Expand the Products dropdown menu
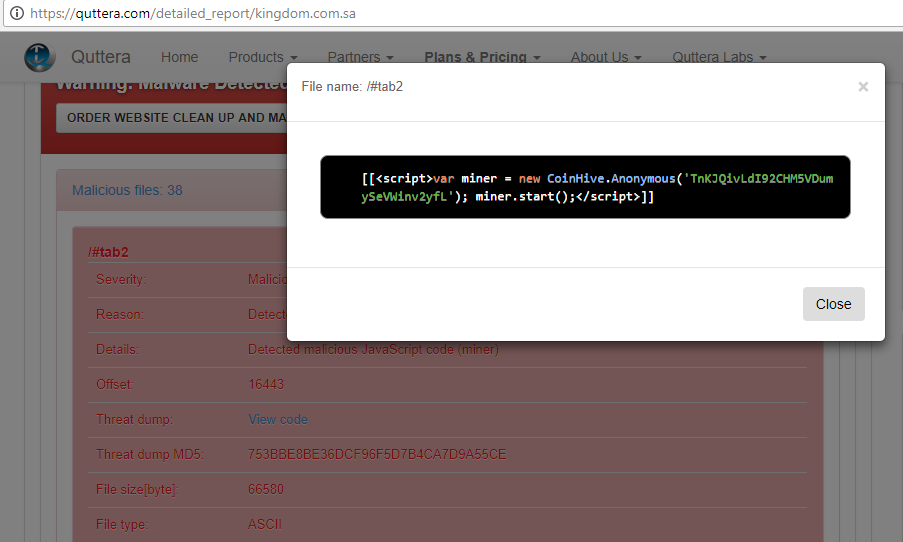 263,57
